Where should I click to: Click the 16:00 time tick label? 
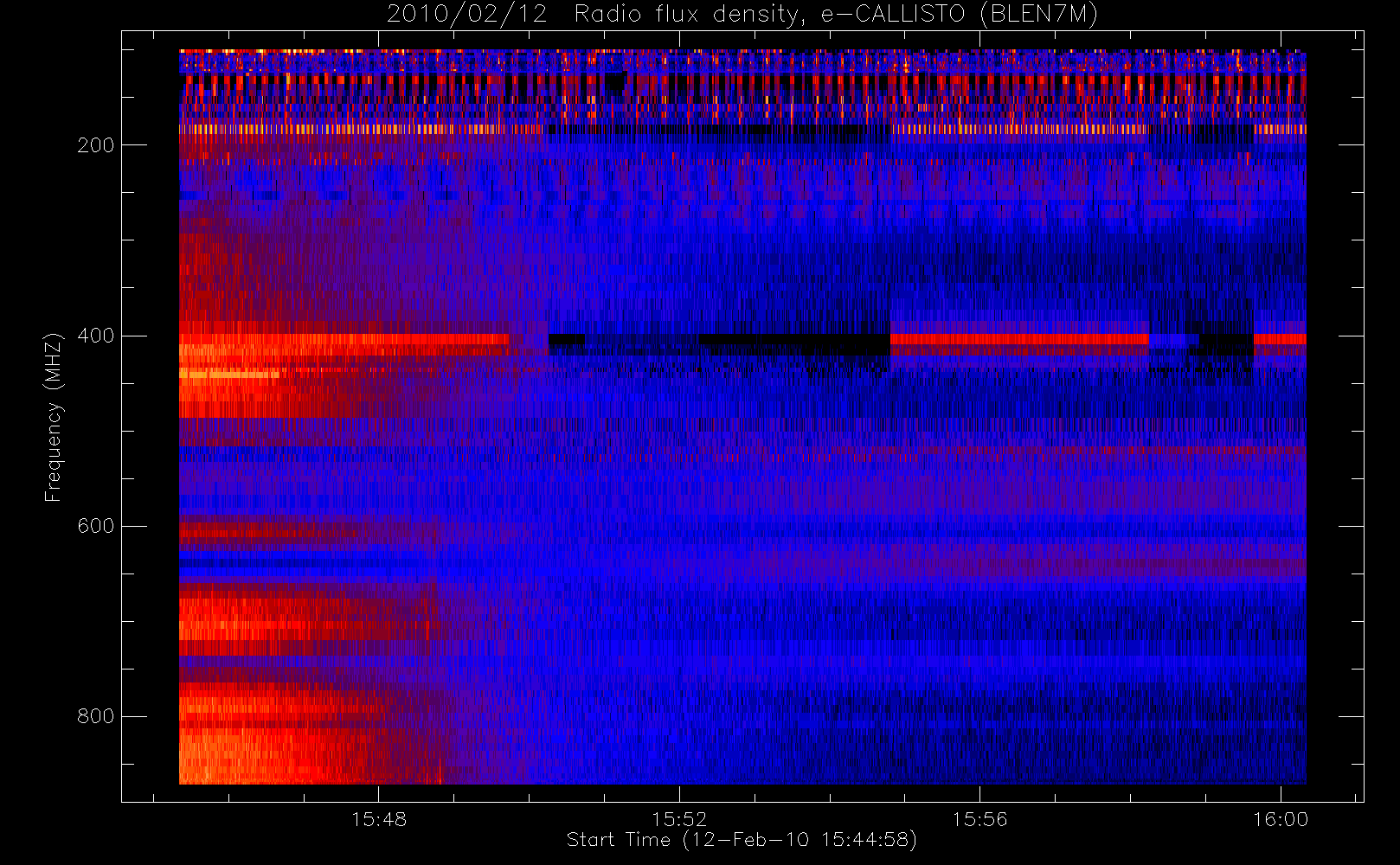coord(1281,819)
